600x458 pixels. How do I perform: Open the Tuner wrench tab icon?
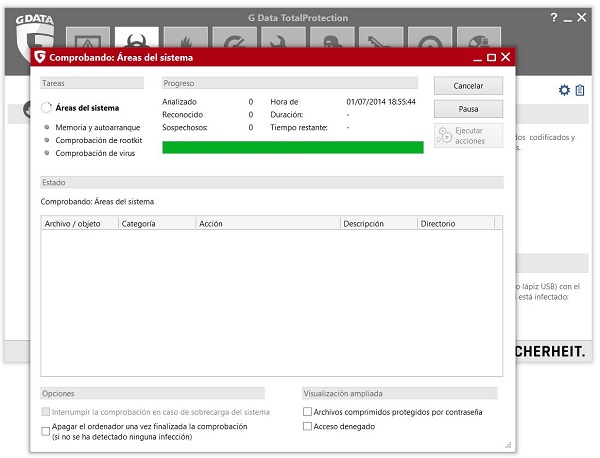tap(283, 37)
